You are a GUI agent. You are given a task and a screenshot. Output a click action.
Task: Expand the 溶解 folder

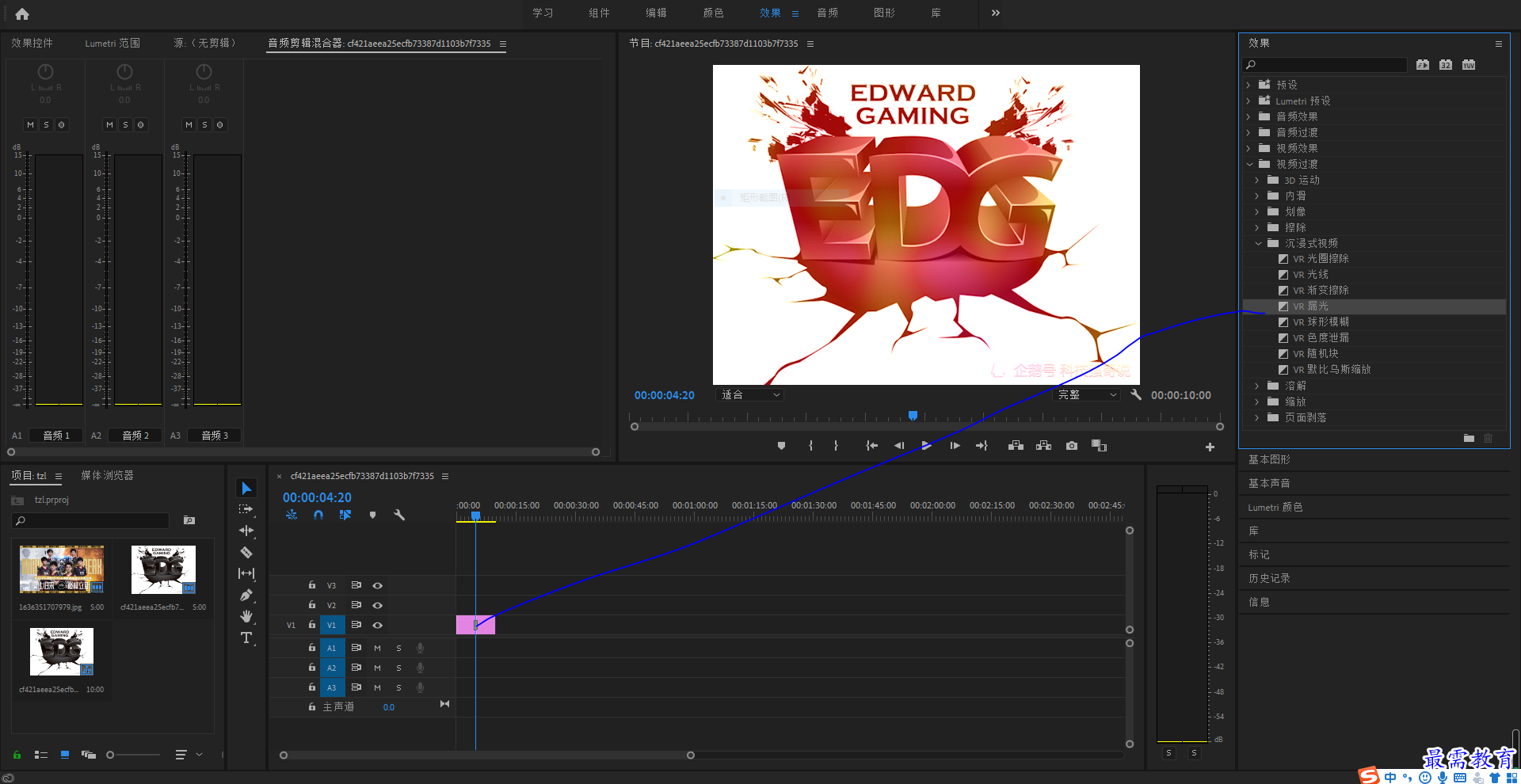coord(1257,386)
